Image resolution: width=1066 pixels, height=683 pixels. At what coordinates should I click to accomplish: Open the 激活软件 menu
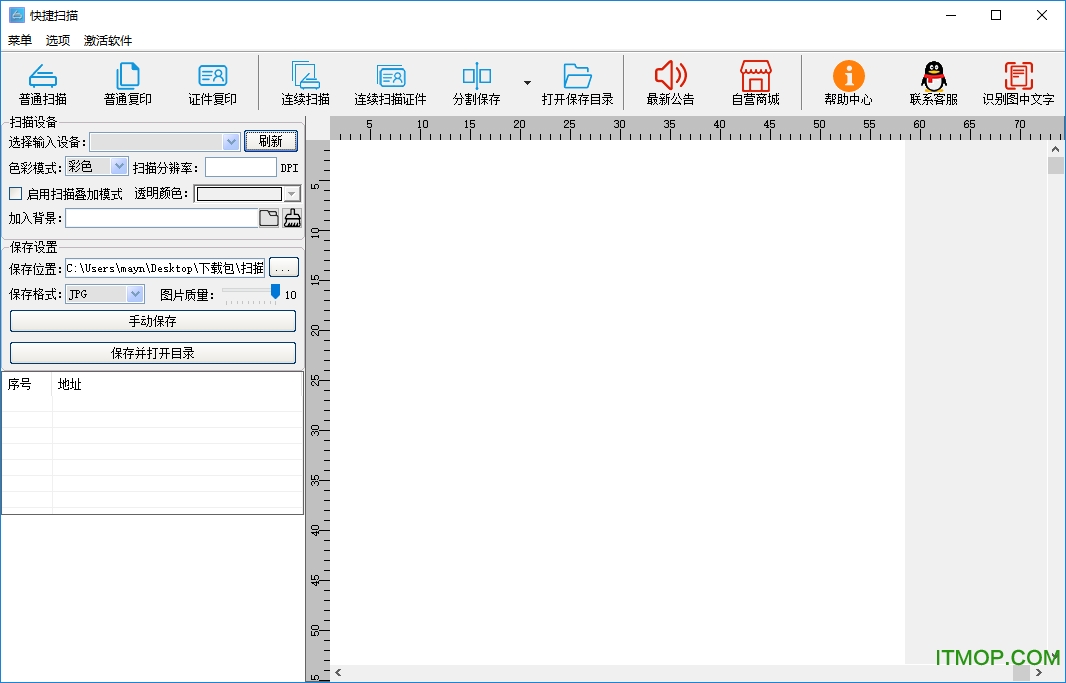(108, 41)
